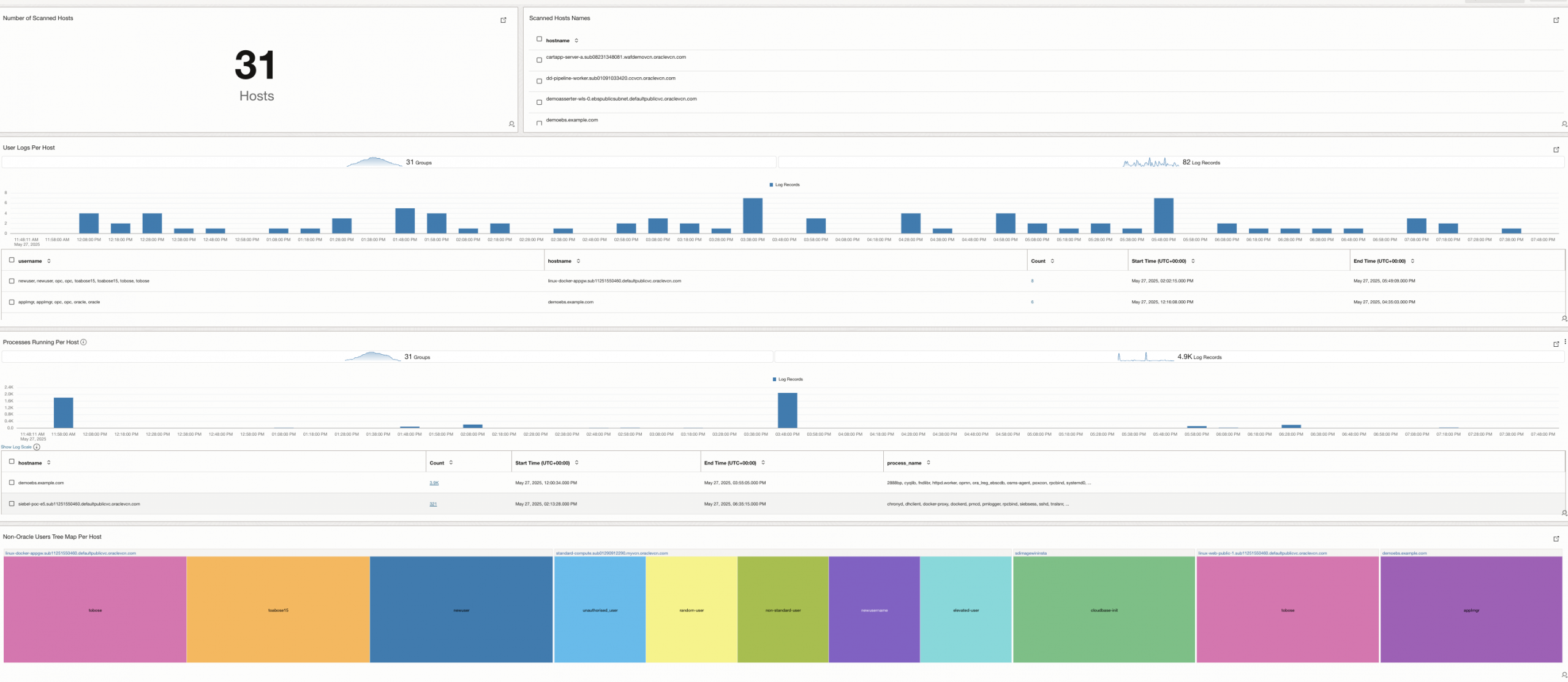This screenshot has height=682, width=1568.
Task: Sort User Logs table by Count
Action: pos(1052,261)
